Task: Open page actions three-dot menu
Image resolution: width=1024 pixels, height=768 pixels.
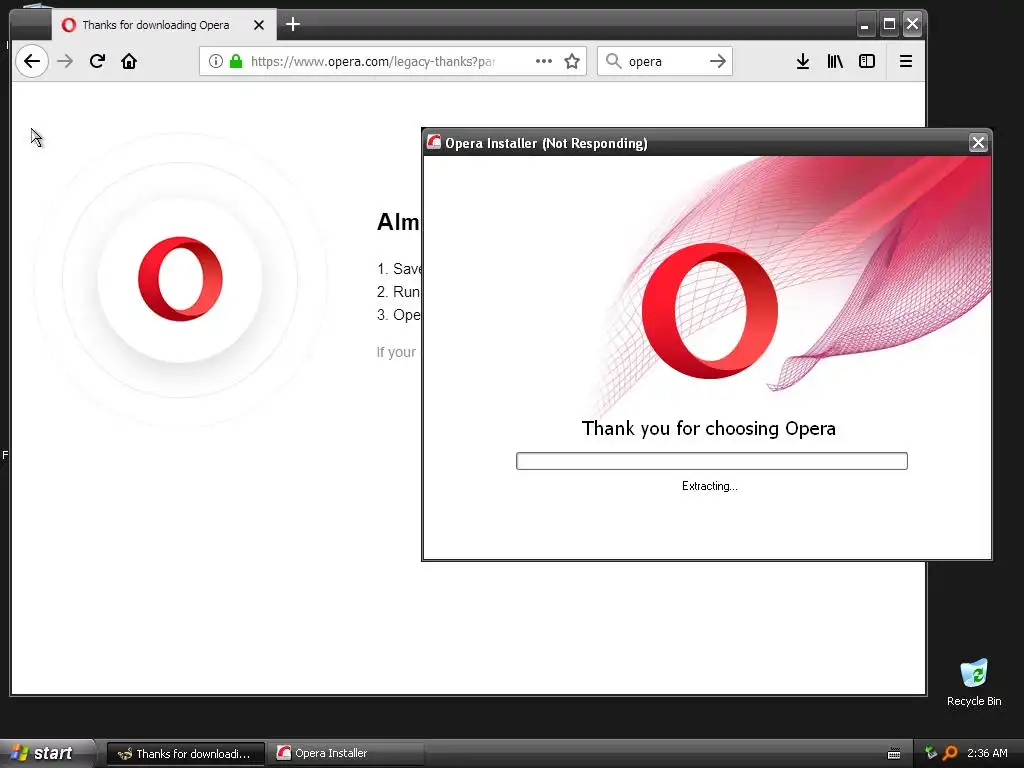Action: point(543,61)
